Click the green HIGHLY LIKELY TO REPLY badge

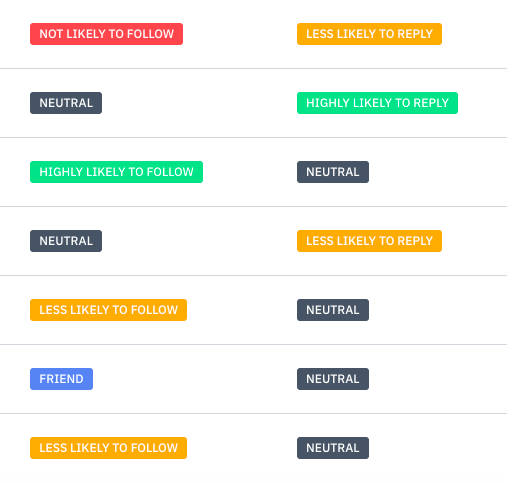377,103
